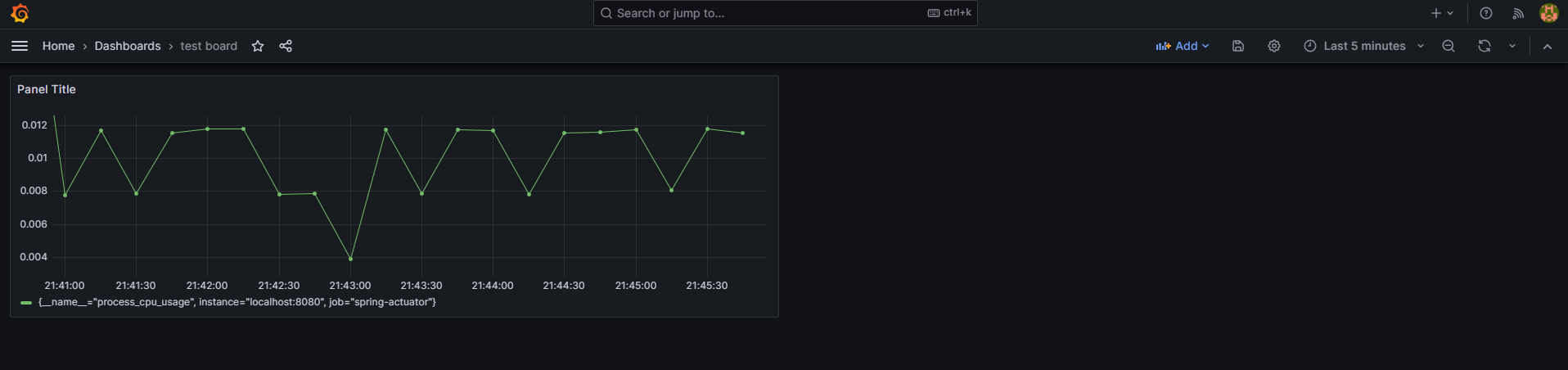
Task: Toggle the process_cpu_usage legend series
Action: pos(237,302)
